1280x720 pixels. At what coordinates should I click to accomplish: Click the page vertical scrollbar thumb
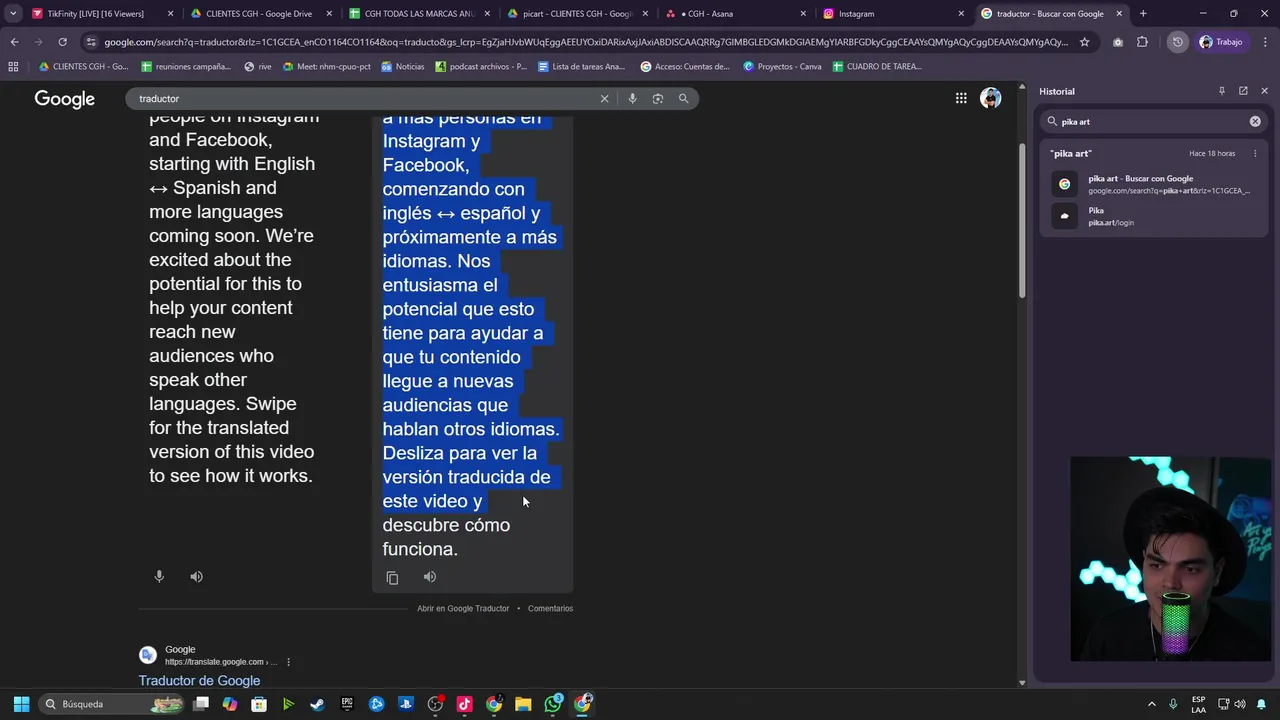click(x=1022, y=220)
